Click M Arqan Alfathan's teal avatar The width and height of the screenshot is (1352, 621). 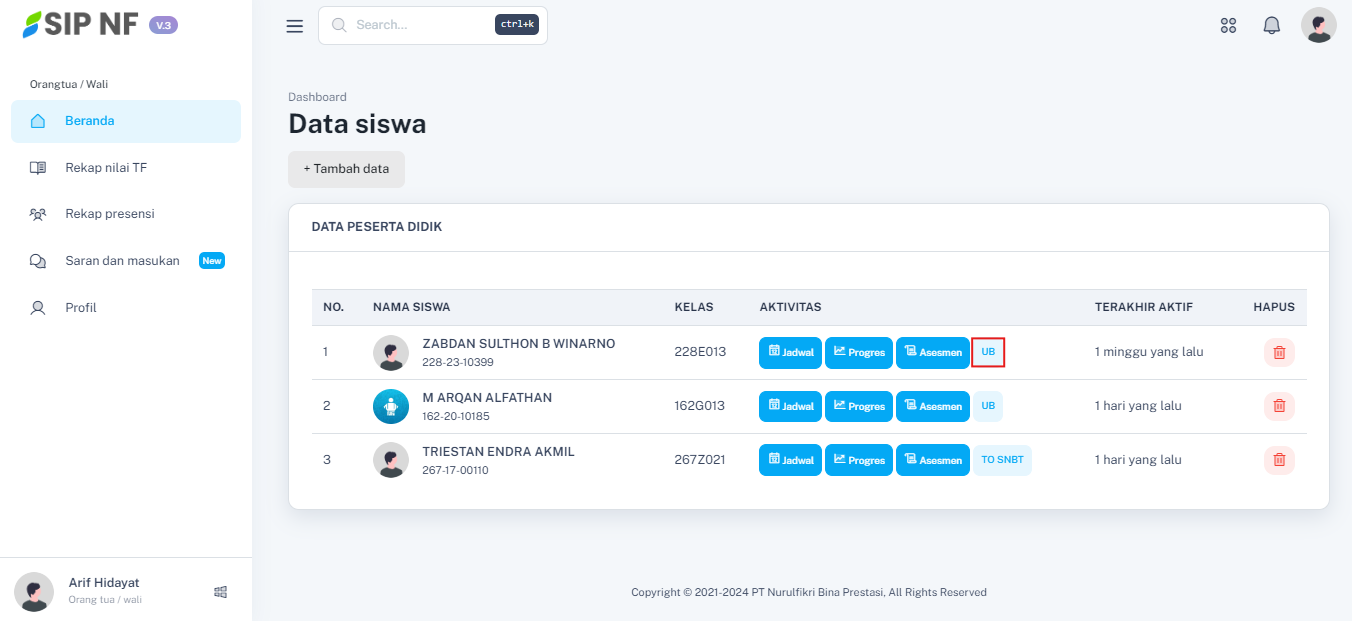391,406
